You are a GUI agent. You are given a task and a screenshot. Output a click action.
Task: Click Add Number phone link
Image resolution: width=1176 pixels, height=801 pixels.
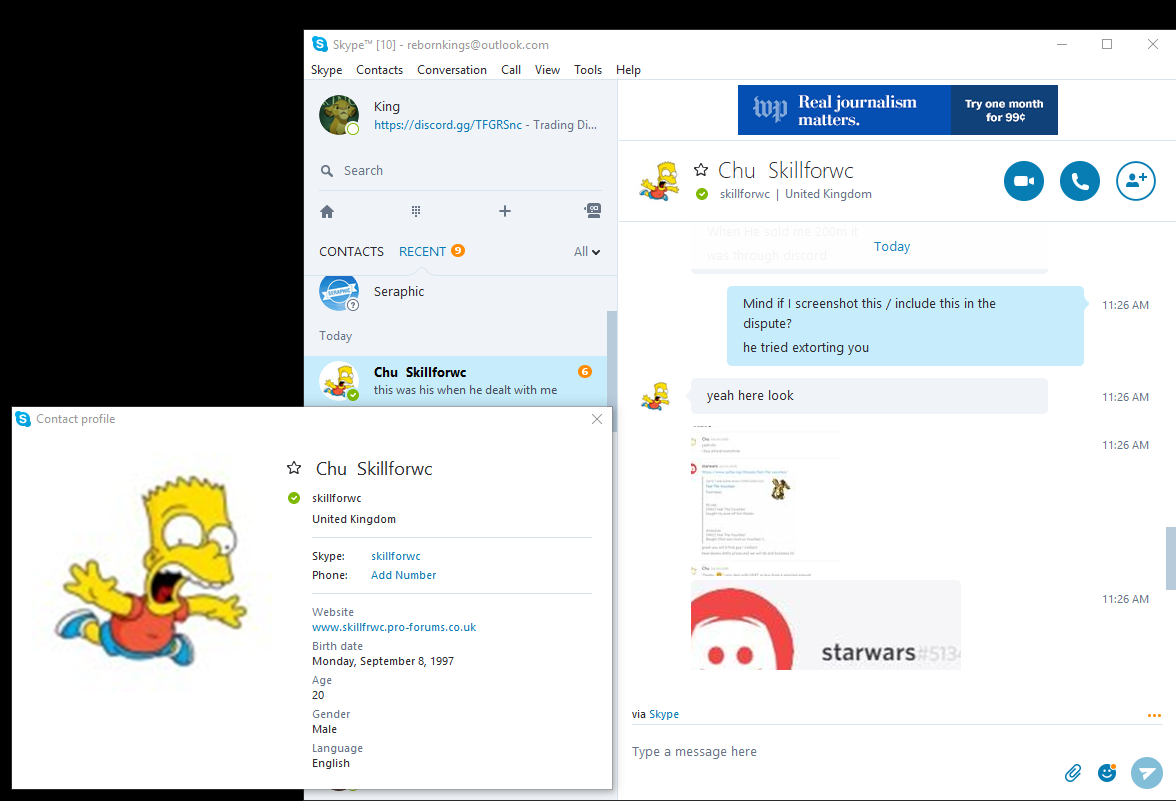[x=404, y=575]
